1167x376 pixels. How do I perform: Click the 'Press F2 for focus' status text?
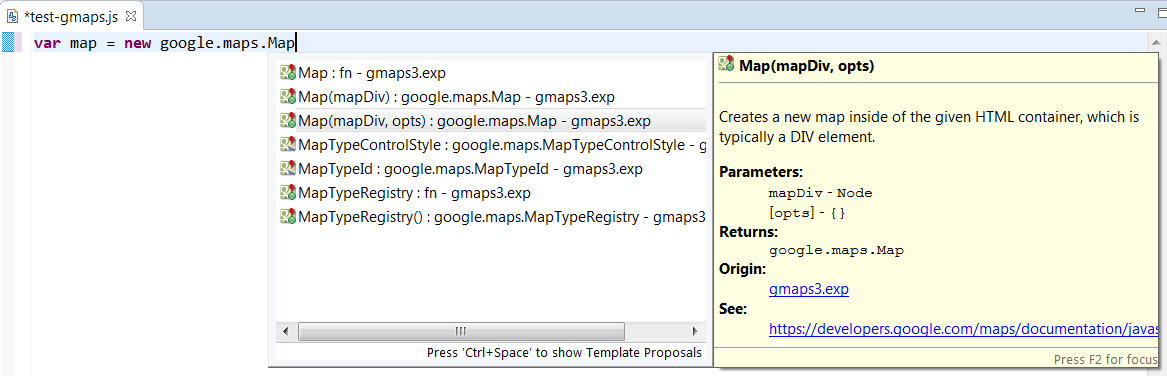[x=1106, y=360]
